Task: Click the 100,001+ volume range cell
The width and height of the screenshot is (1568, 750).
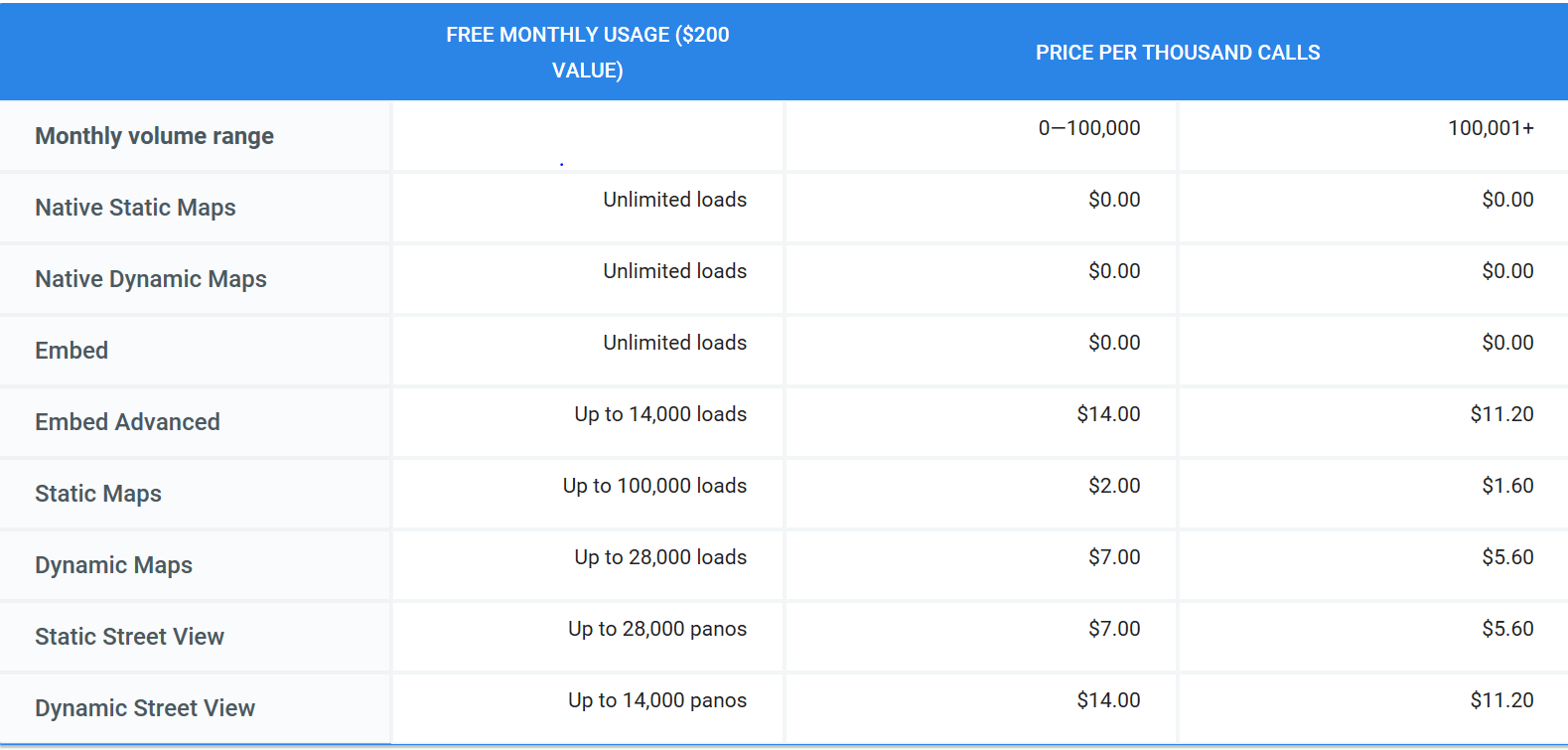Action: pos(1490,128)
